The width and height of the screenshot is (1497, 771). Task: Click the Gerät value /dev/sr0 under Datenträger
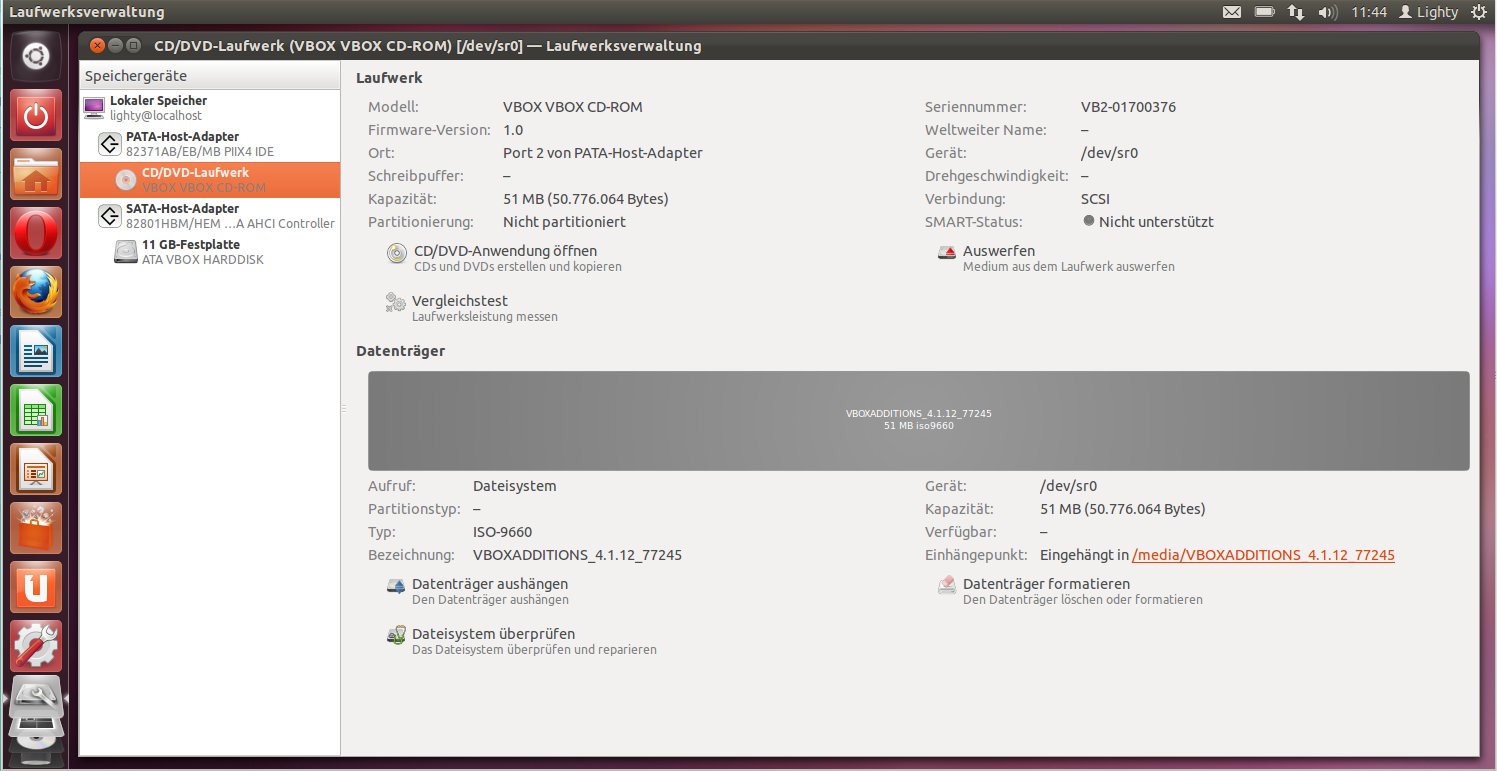(x=1068, y=486)
